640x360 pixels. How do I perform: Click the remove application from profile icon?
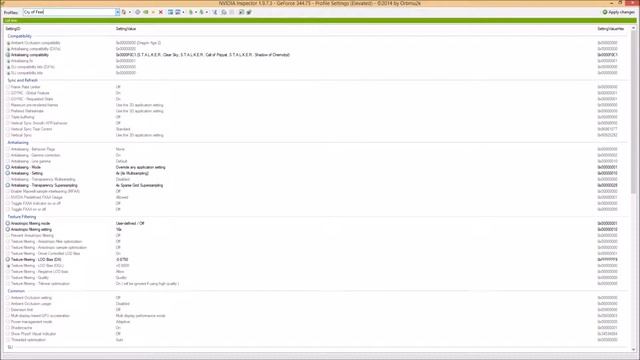178,12
